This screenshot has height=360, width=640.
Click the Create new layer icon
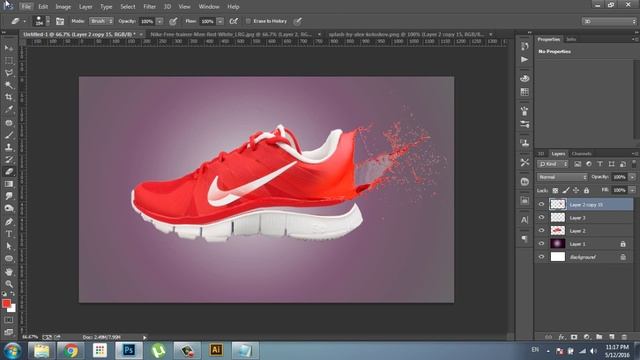(x=611, y=337)
